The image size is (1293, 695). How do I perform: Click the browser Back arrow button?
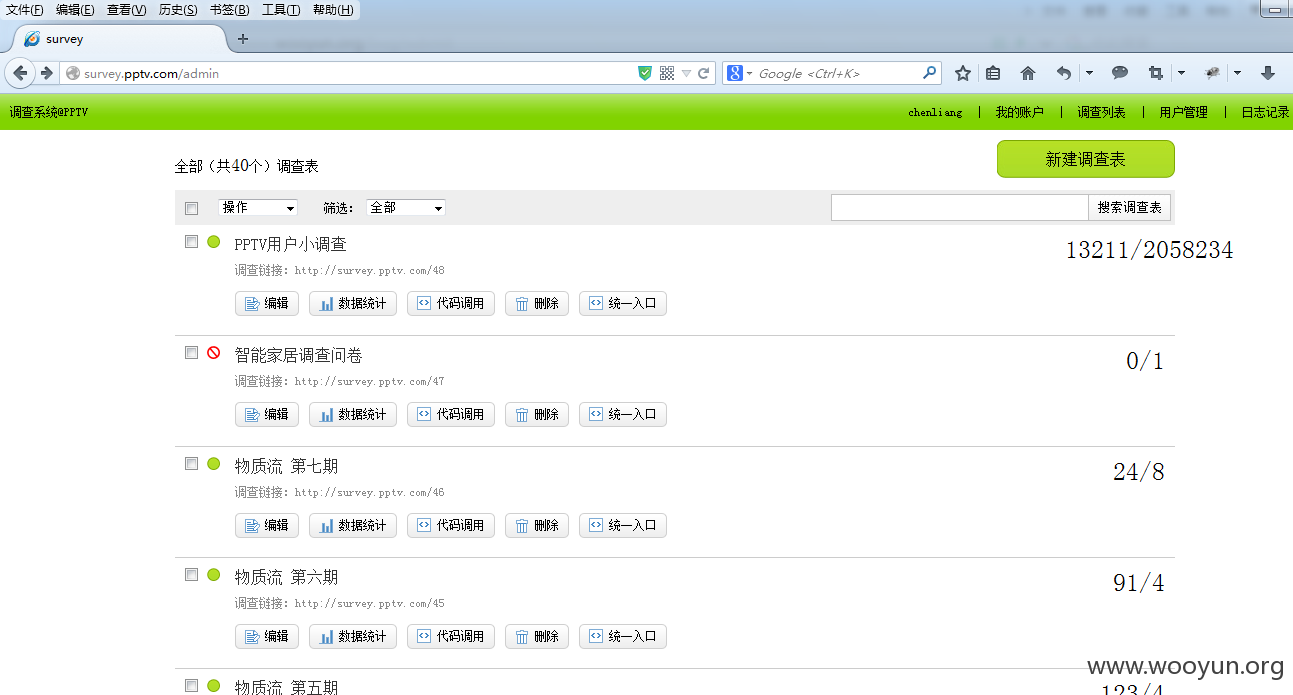coord(20,73)
